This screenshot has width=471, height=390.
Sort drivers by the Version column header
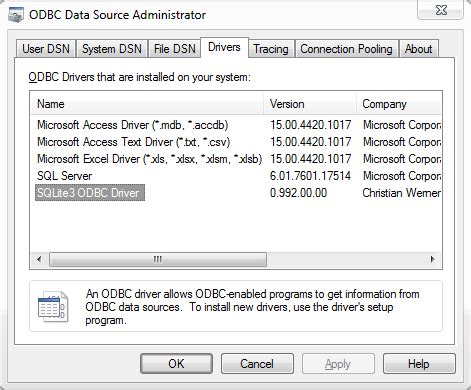point(310,104)
